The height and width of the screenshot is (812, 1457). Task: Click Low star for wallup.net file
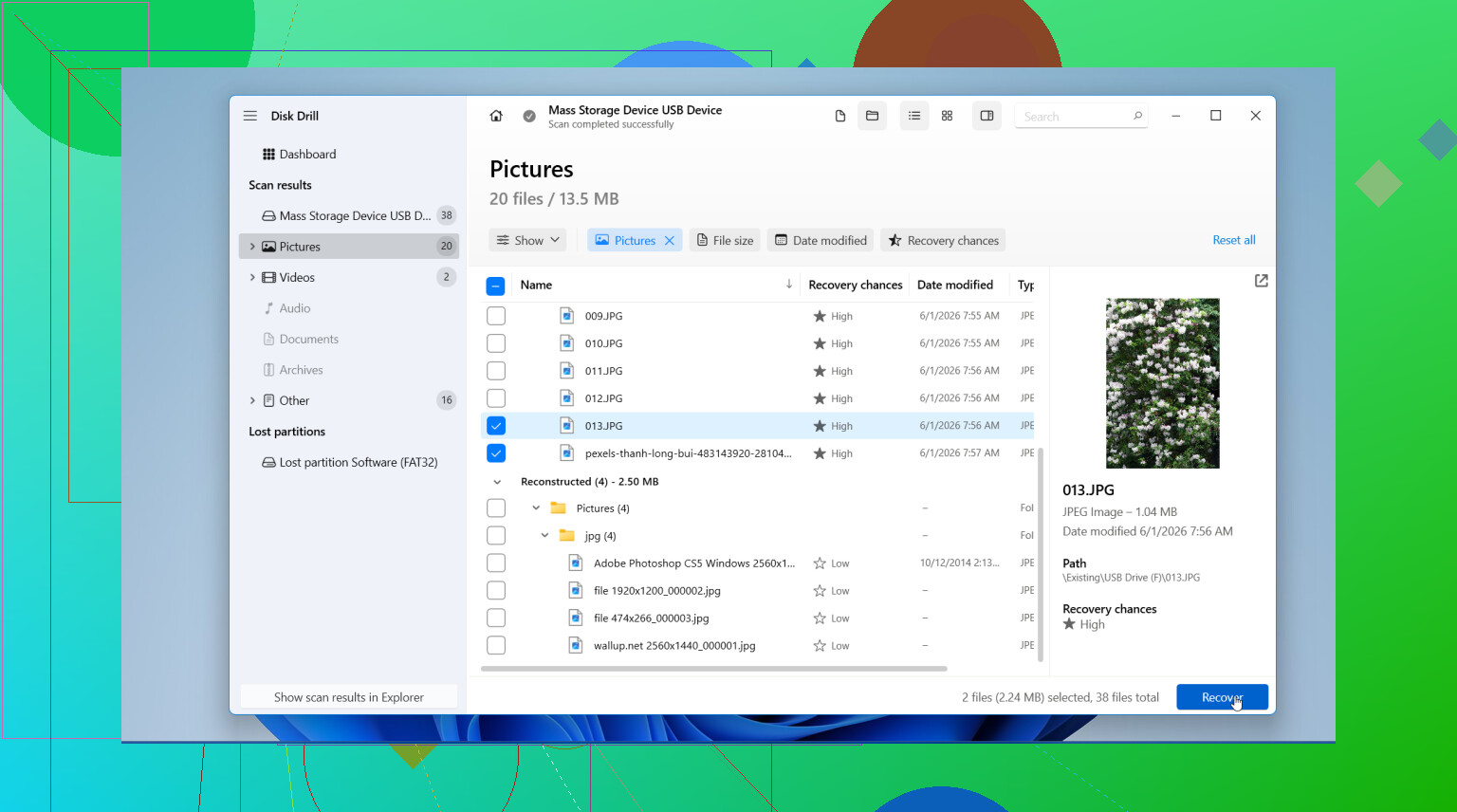click(820, 646)
